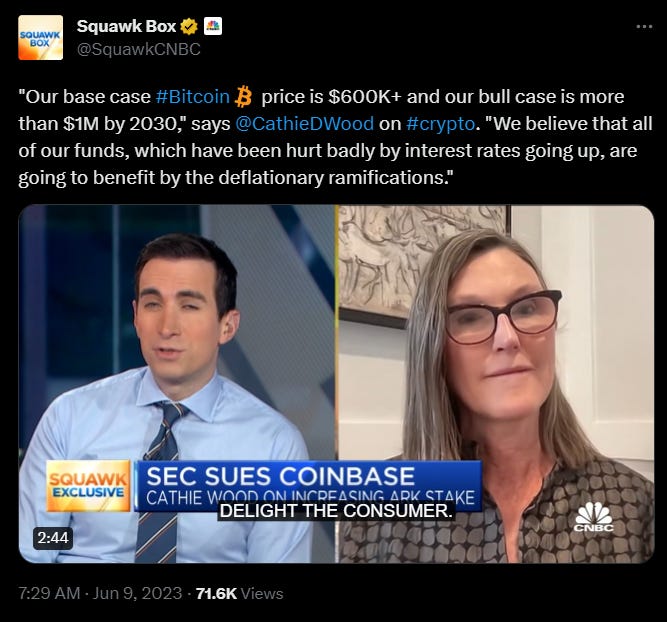Open the #crypto hashtag link
667x622 pixels.
[x=440, y=124]
